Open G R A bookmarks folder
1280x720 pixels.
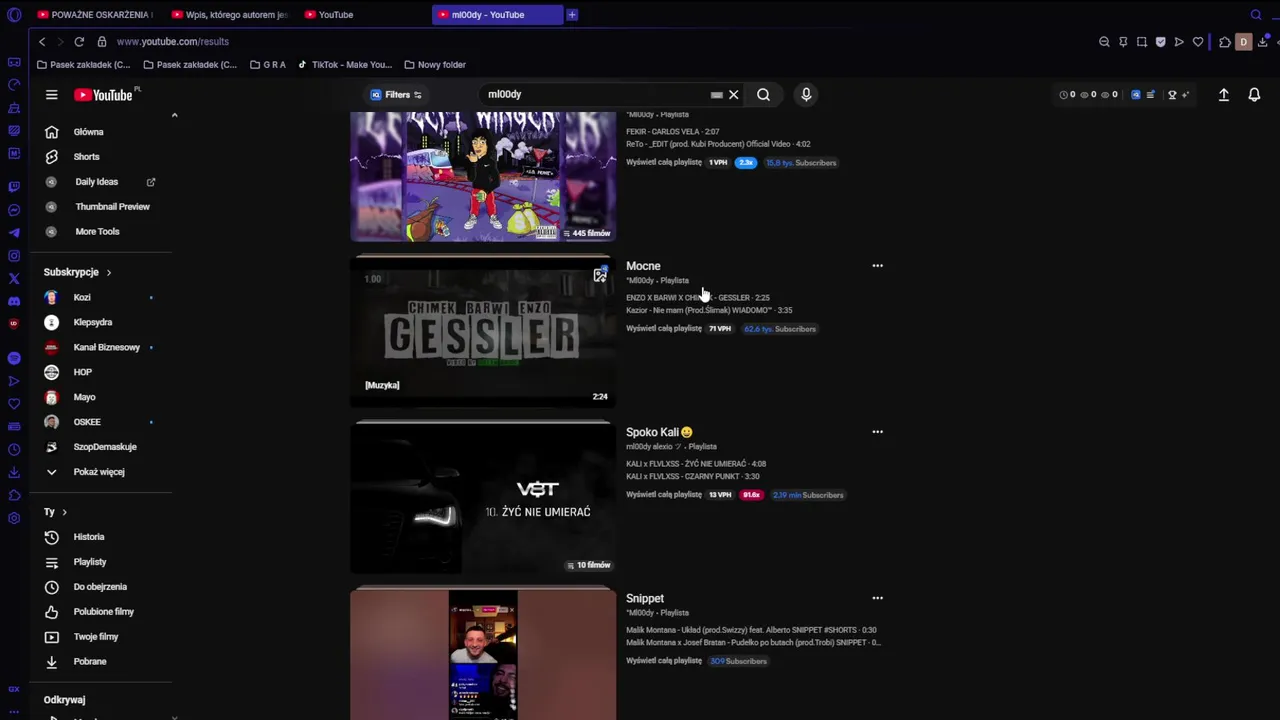268,65
